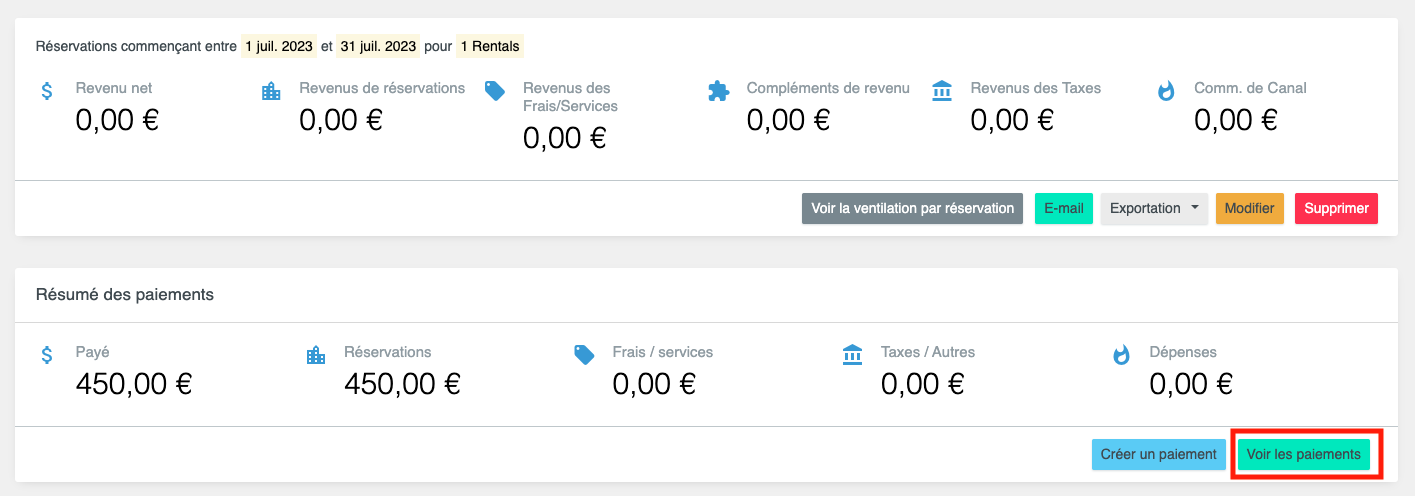Click Voir la ventilation par réservation button
This screenshot has height=496, width=1415.
click(912, 209)
